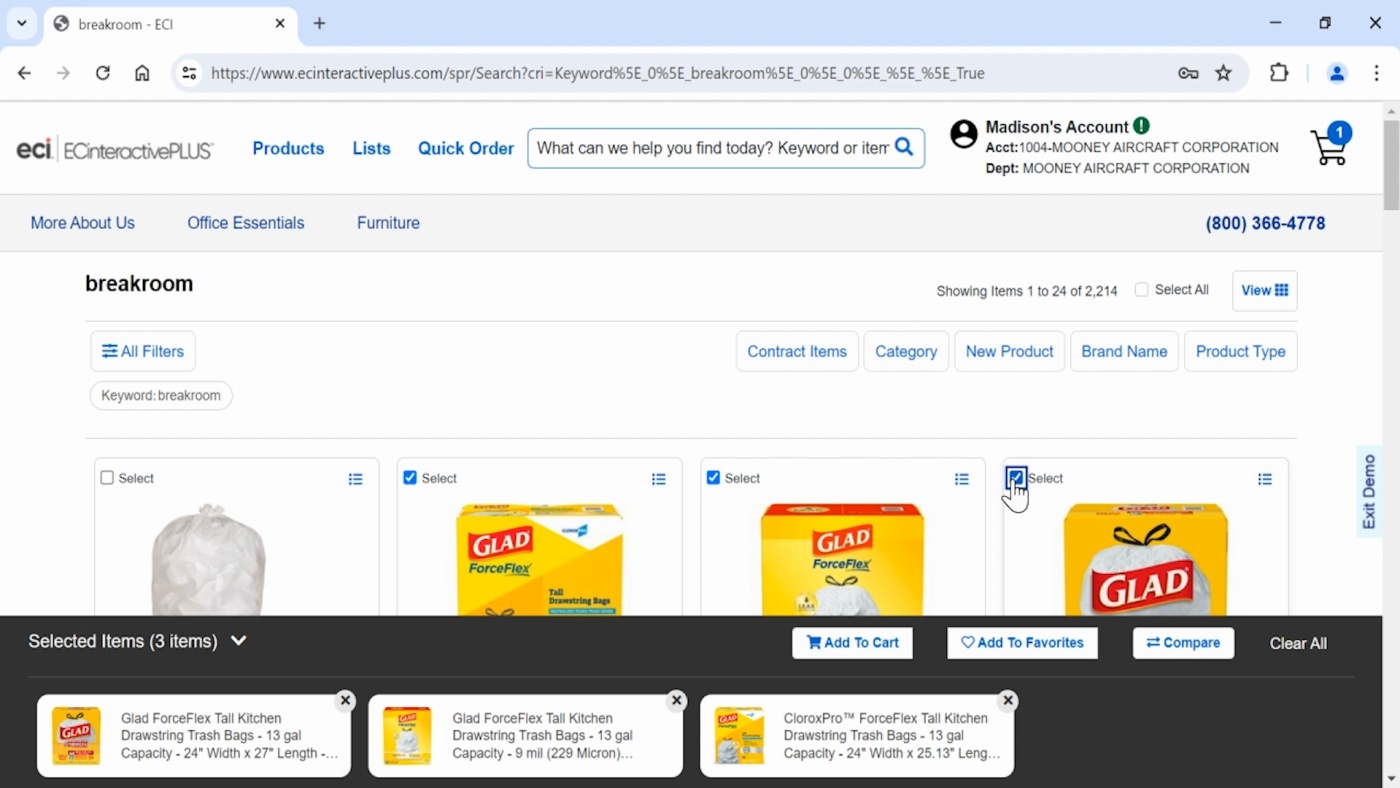
Task: Click Add To Cart button
Action: click(x=853, y=643)
